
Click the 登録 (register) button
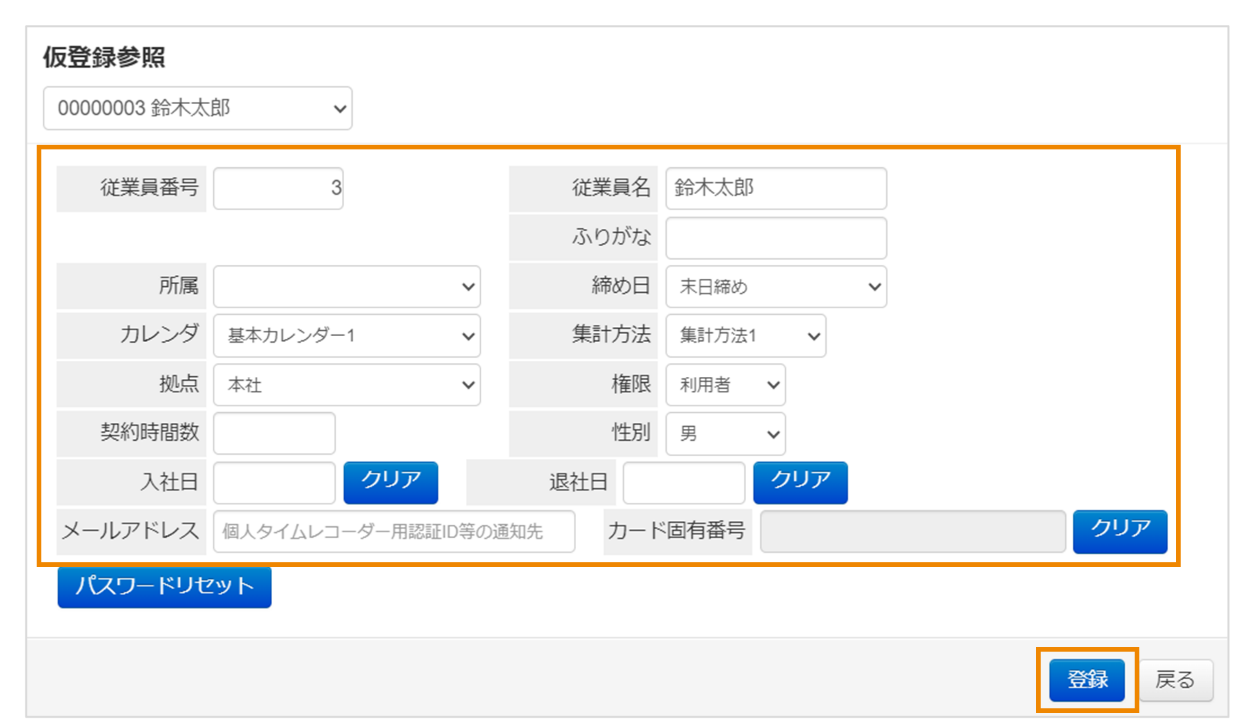1088,679
